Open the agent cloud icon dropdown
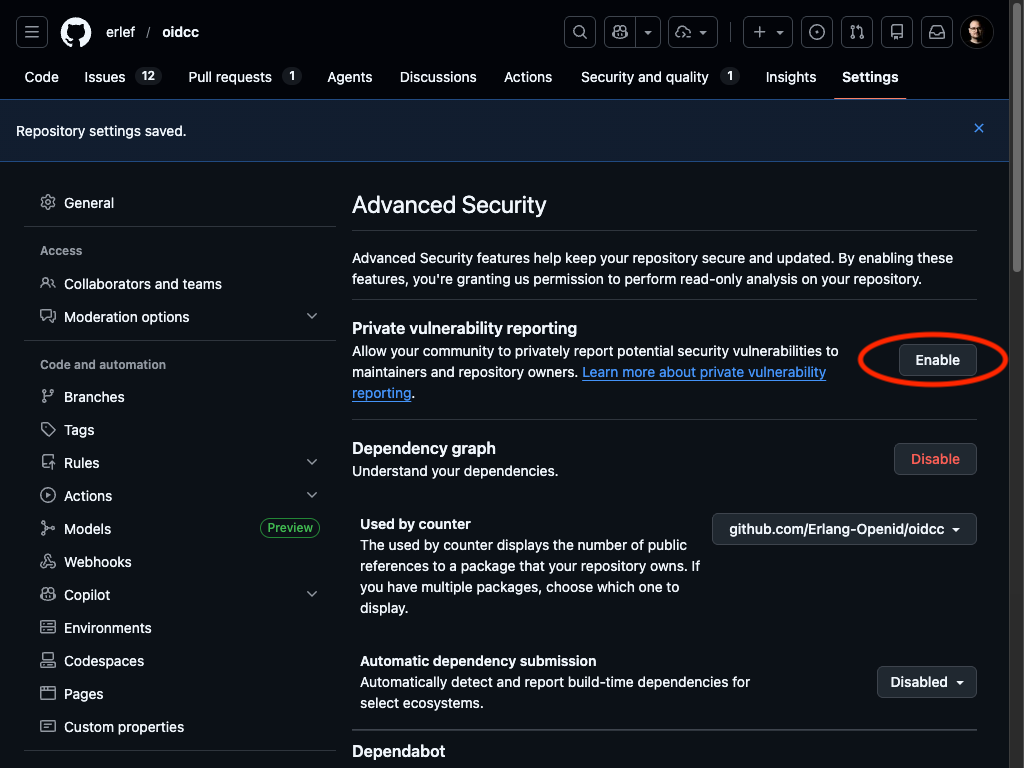The image size is (1024, 768). [693, 32]
